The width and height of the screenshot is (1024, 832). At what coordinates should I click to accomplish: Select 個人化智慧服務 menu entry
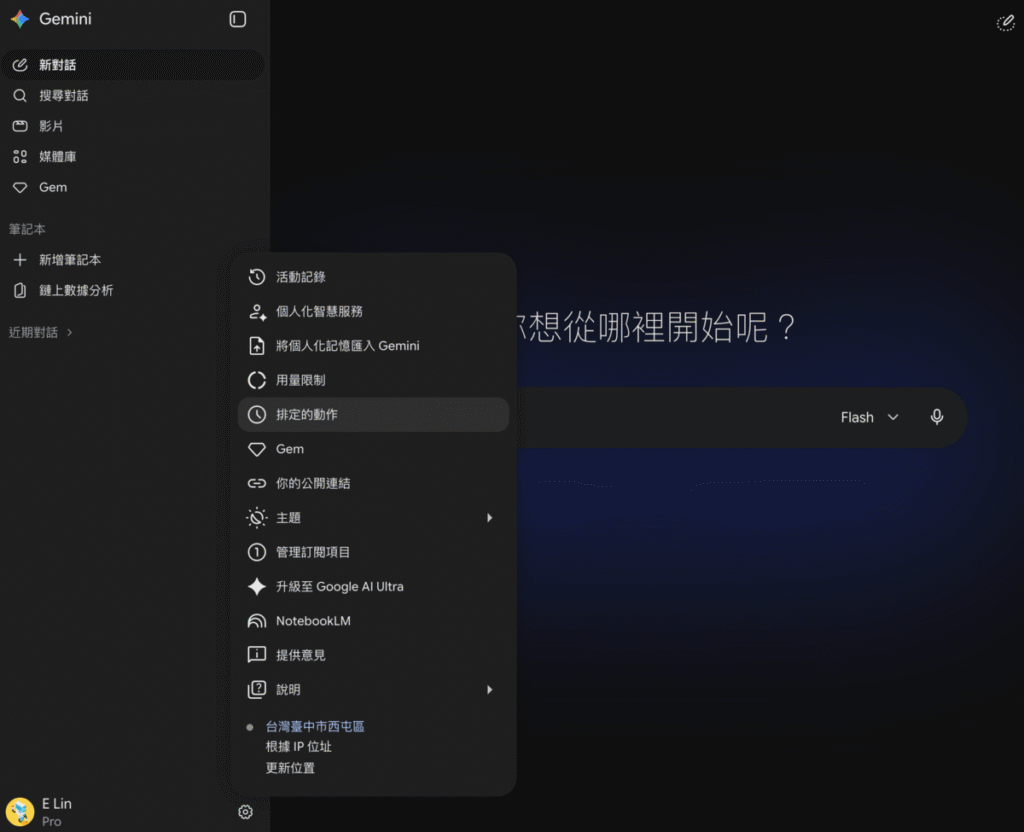click(x=373, y=312)
